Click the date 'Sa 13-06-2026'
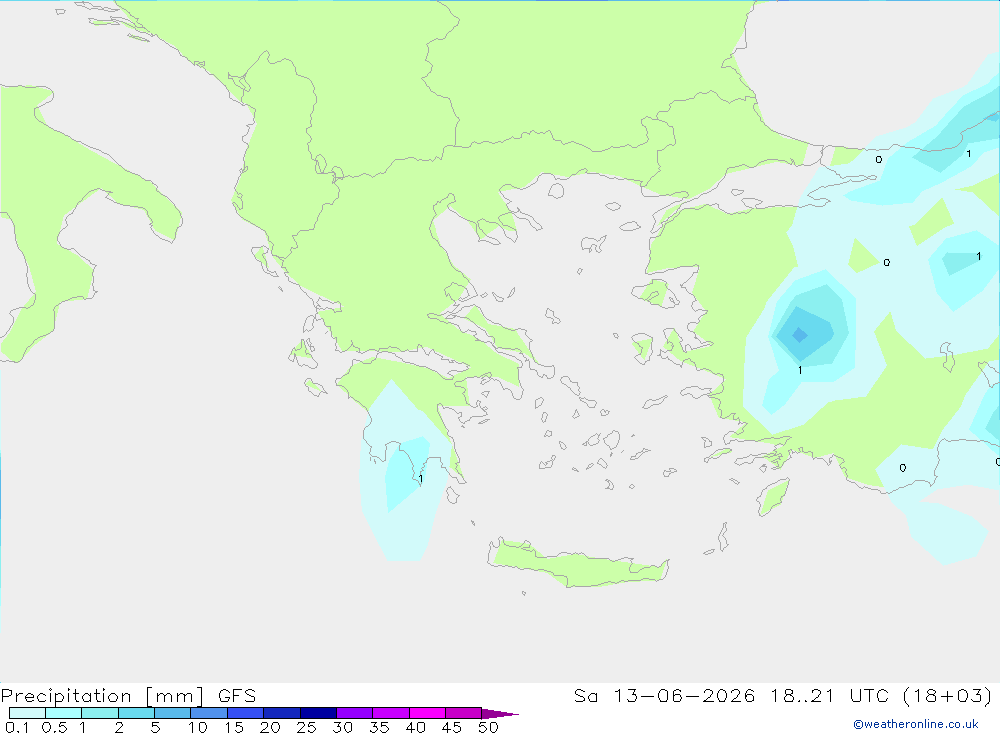This screenshot has width=1000, height=733. click(x=665, y=696)
